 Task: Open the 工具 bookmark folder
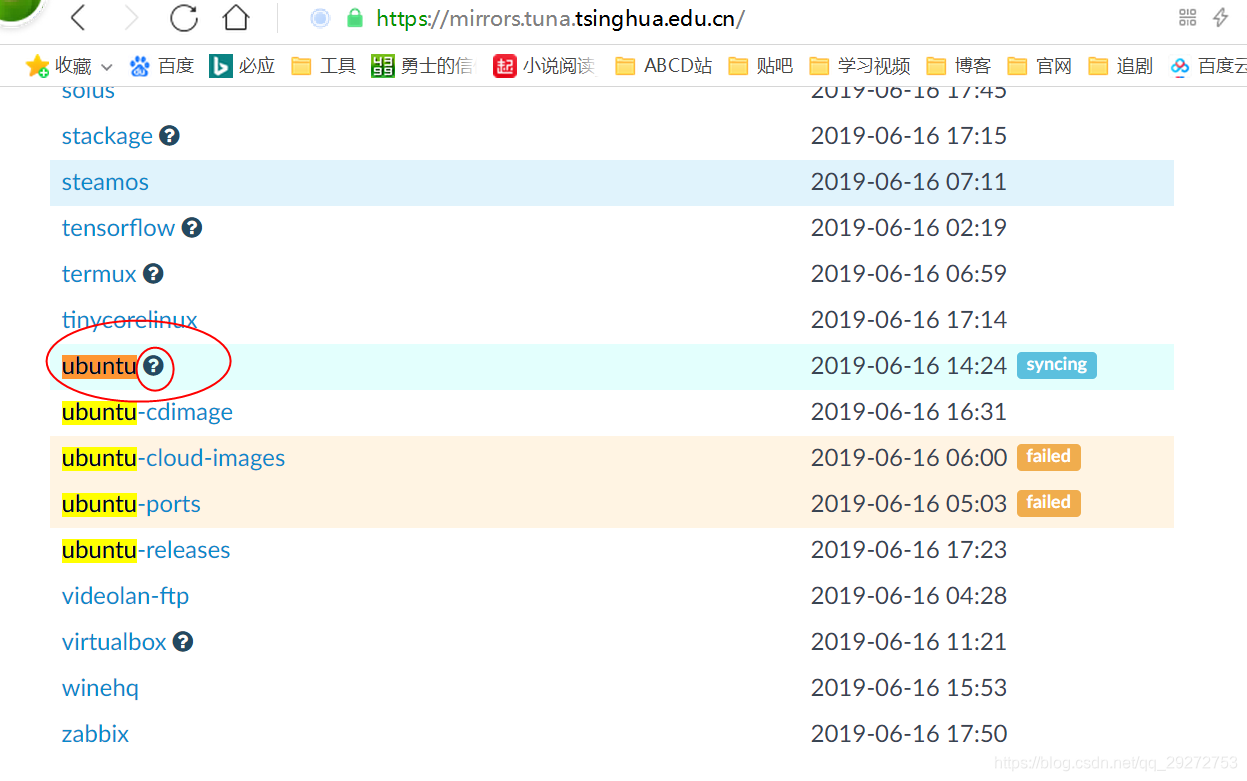coord(323,66)
